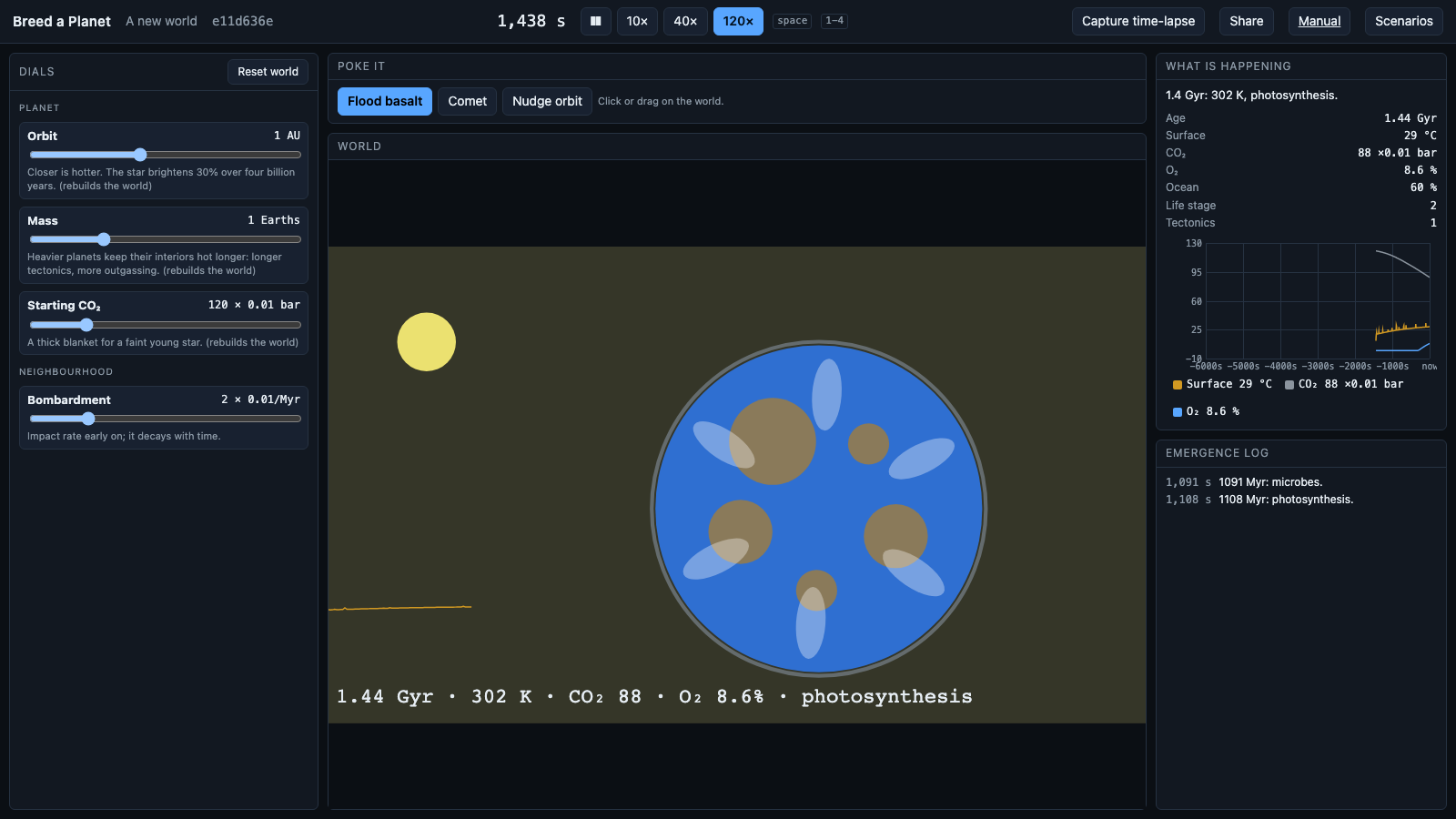
Task: Open the Scenarios menu
Action: (1403, 21)
